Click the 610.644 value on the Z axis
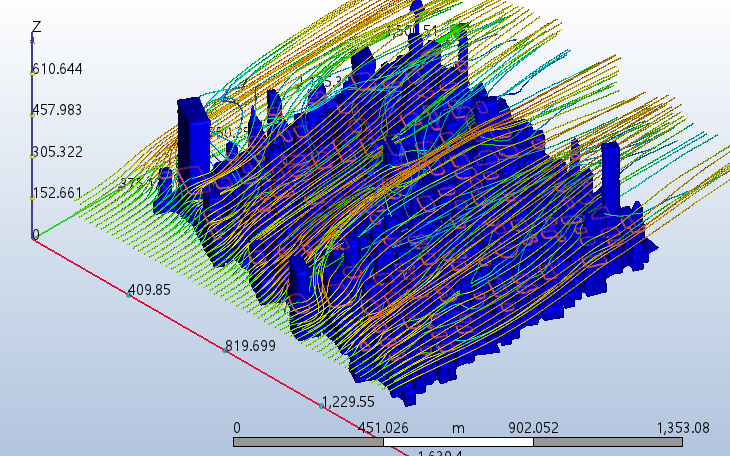 point(58,69)
